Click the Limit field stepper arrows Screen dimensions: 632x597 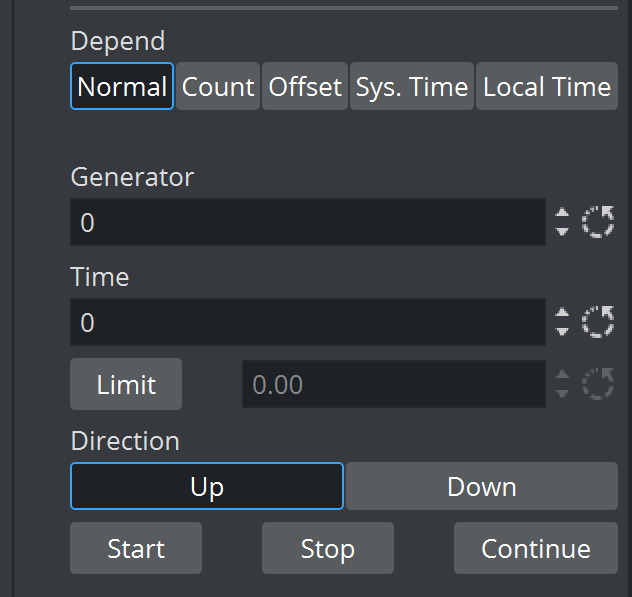[x=562, y=384]
